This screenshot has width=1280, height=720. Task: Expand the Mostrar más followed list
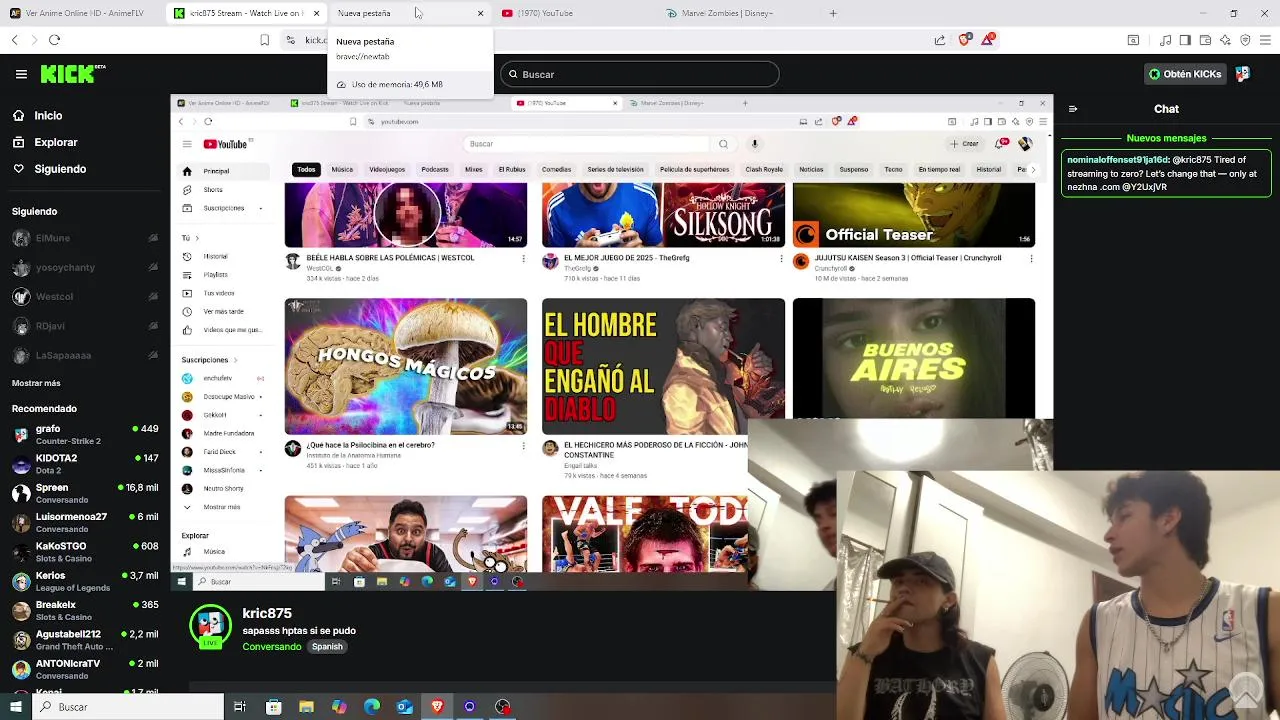[x=36, y=383]
